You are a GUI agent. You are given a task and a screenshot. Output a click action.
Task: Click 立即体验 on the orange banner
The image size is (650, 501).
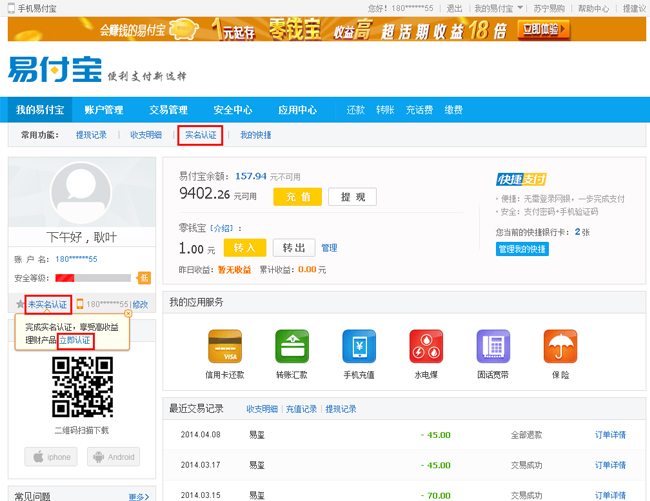click(543, 29)
